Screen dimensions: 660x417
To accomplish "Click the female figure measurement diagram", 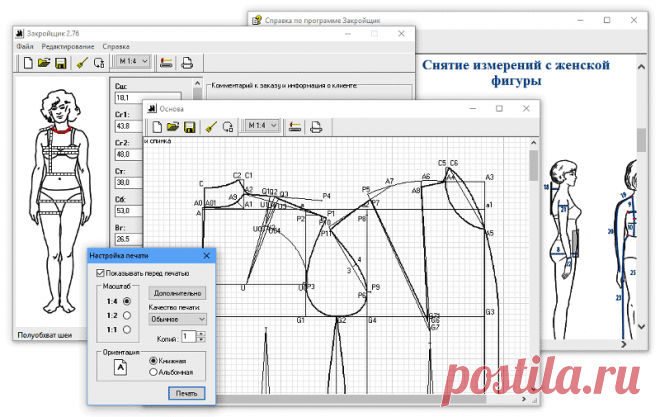I will (61, 201).
